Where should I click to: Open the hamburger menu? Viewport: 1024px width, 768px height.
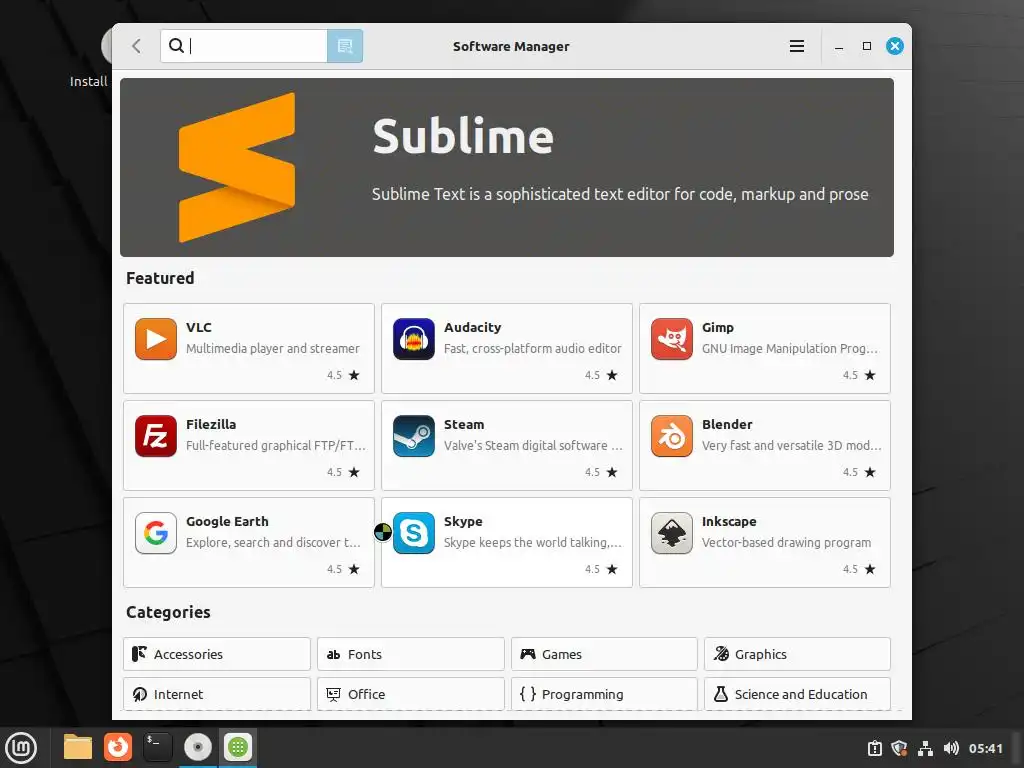pos(796,46)
